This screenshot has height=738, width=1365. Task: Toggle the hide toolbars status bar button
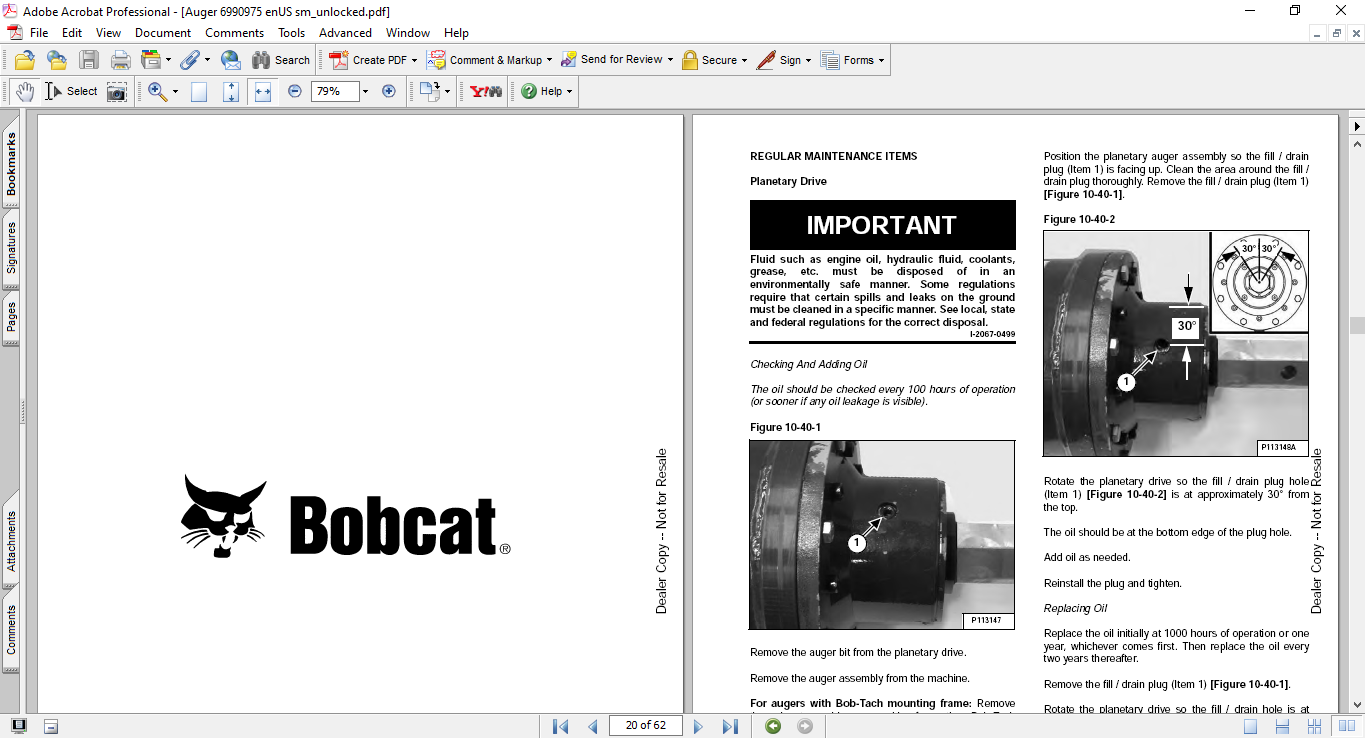[x=51, y=726]
